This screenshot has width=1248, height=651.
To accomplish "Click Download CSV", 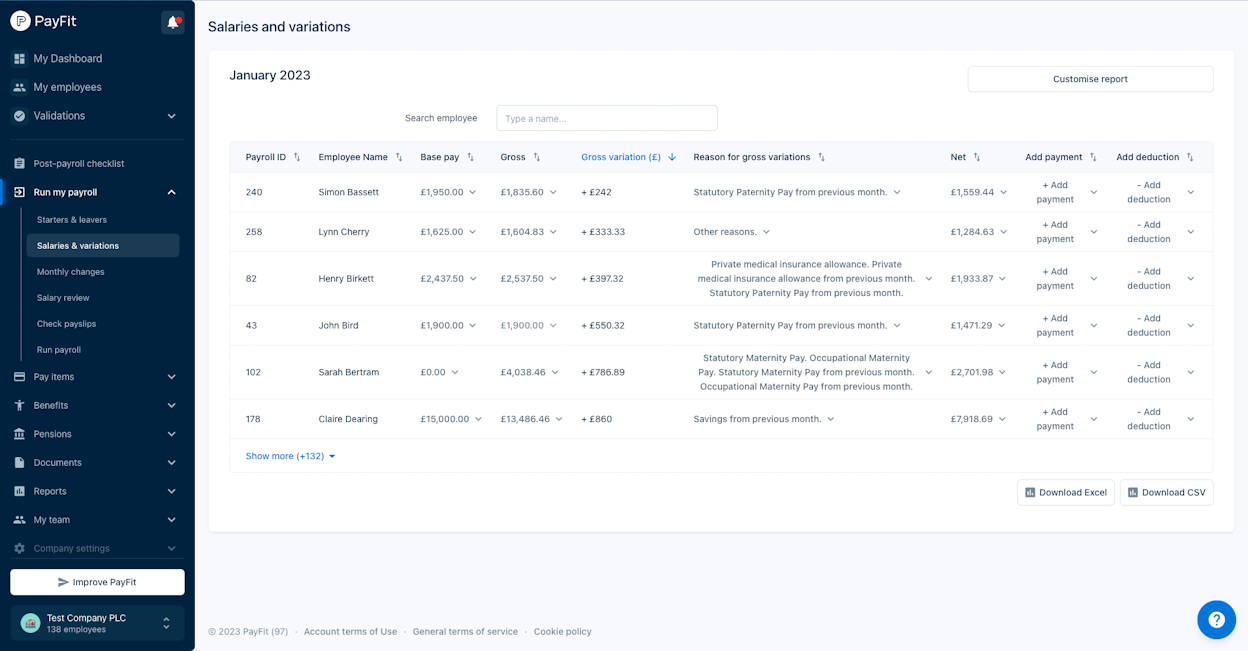I will coord(1167,492).
